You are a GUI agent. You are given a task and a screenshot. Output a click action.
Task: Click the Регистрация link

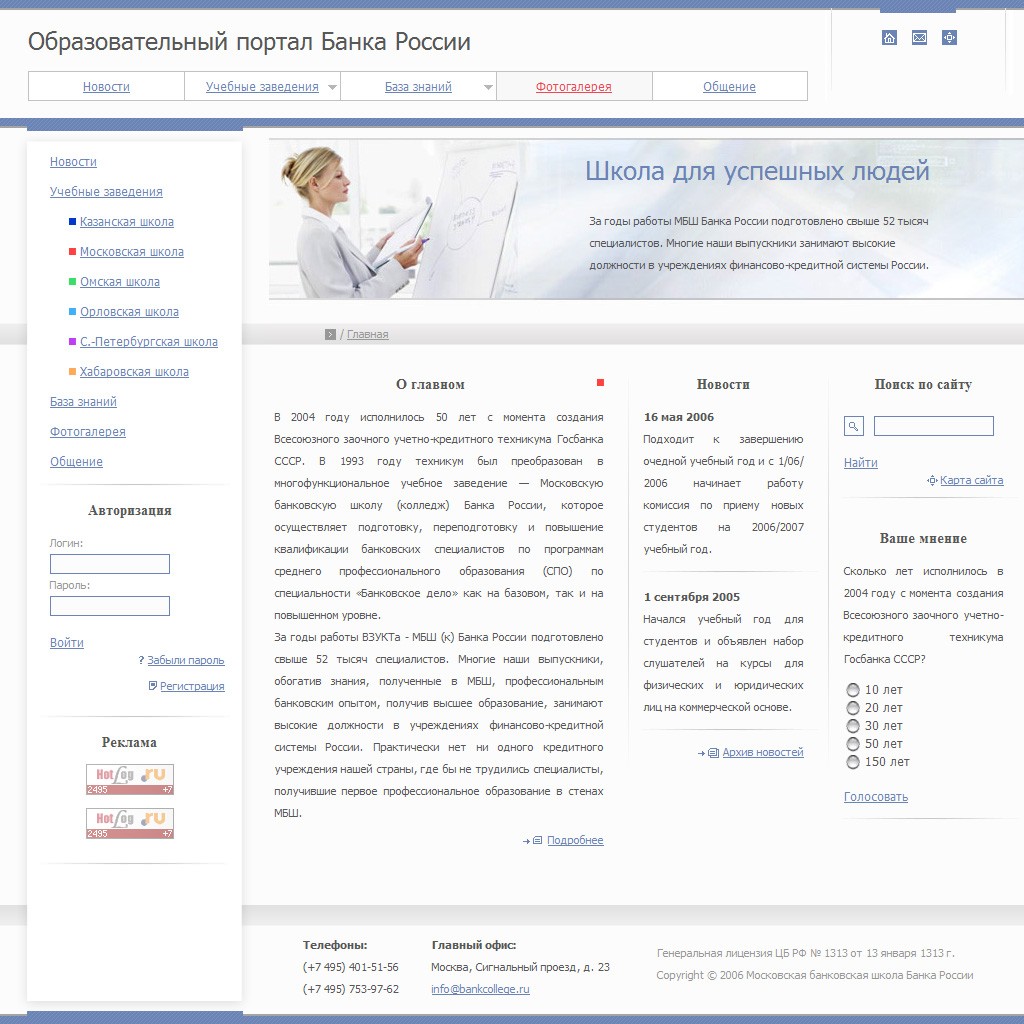[x=192, y=686]
